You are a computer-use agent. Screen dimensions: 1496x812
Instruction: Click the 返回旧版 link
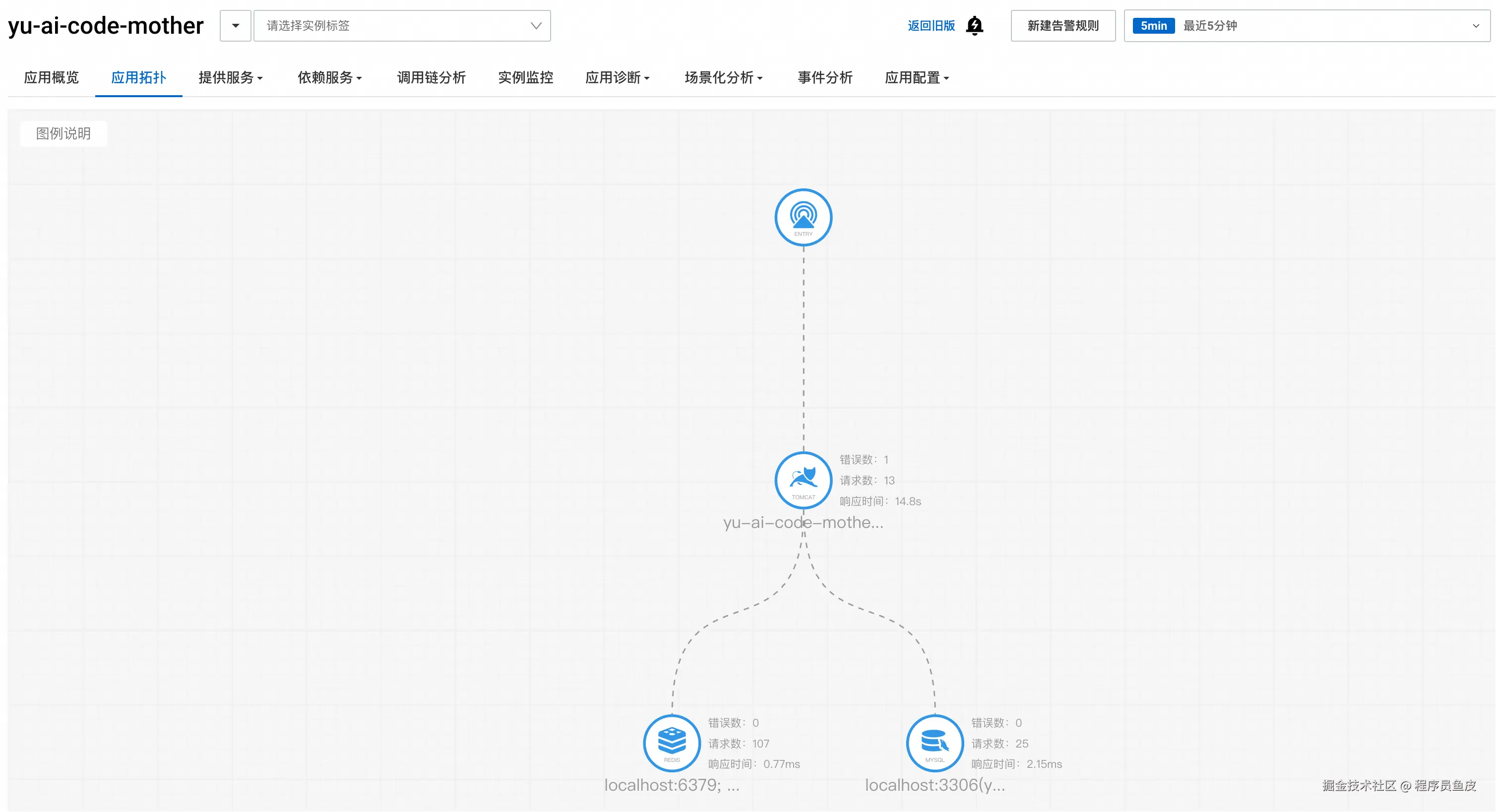931,26
